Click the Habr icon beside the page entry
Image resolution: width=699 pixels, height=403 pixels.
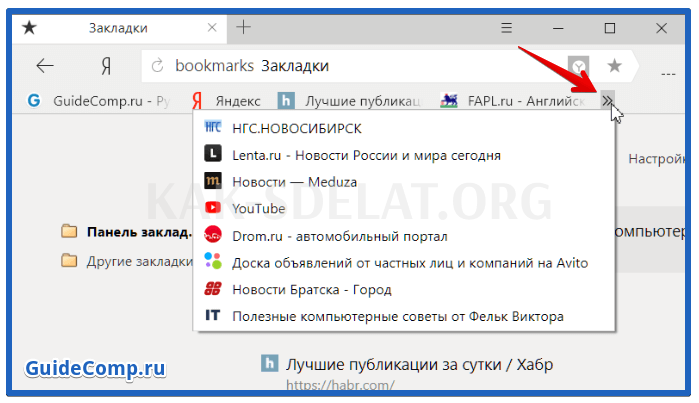270,363
